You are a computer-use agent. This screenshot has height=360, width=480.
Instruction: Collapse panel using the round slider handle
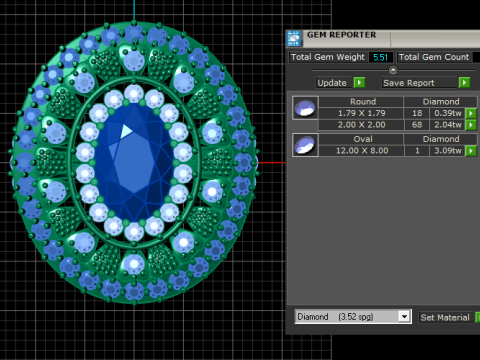click(x=393, y=70)
